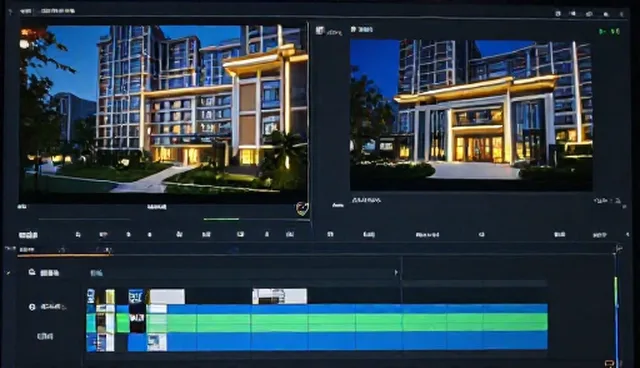Click the green indicator text at top right of right panel
640x368 pixels.
(609, 31)
